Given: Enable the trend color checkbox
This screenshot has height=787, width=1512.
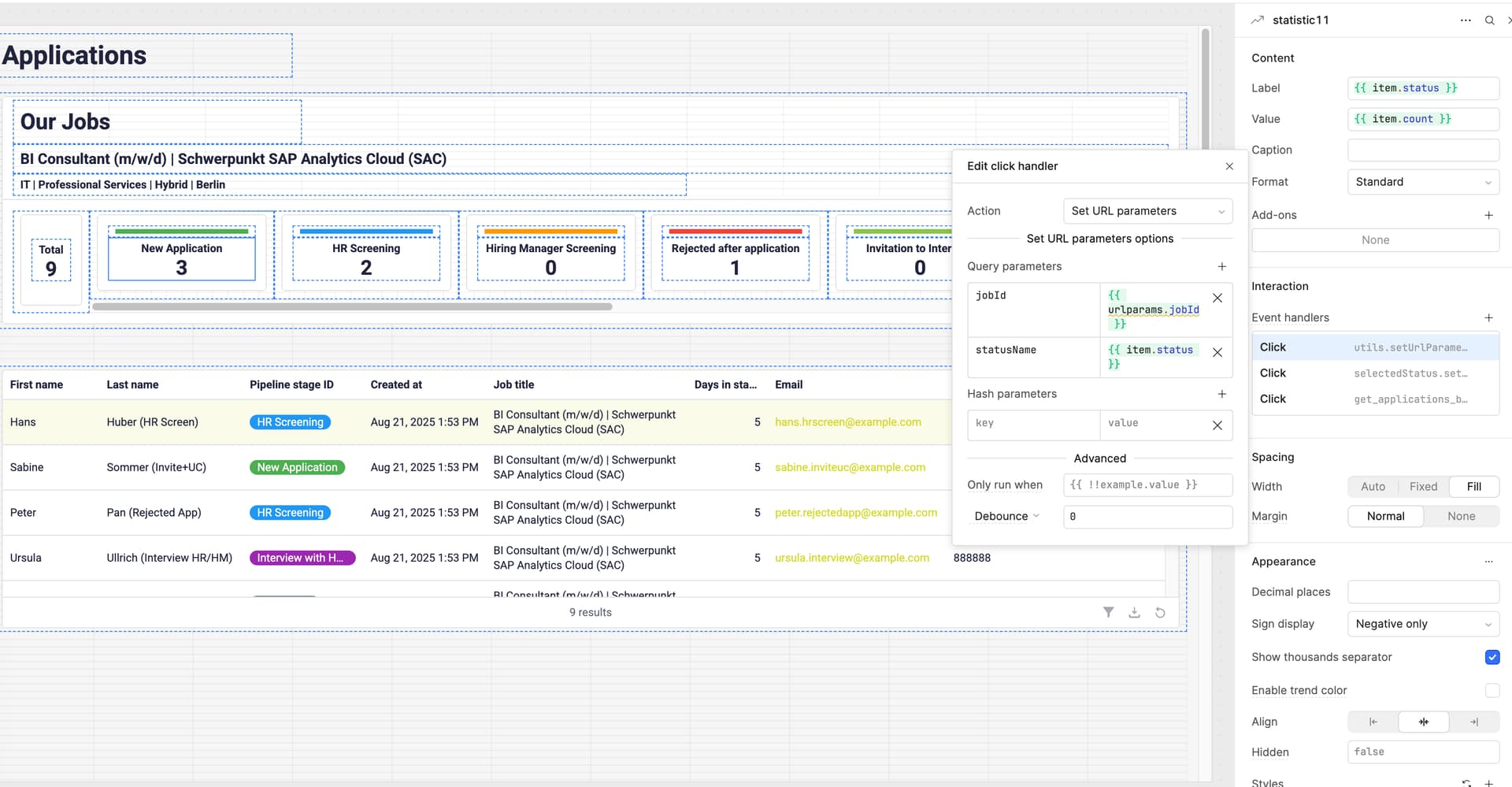Looking at the screenshot, I should 1492,690.
